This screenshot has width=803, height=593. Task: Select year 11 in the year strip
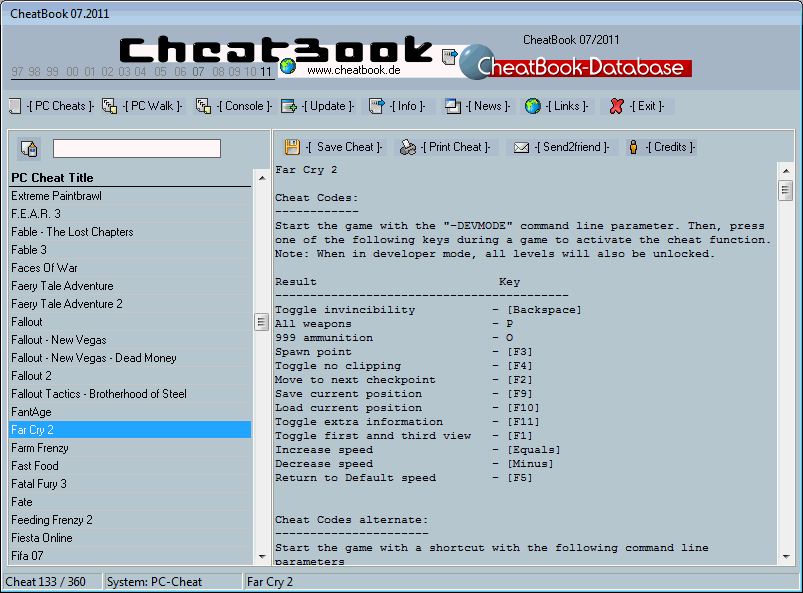point(265,72)
